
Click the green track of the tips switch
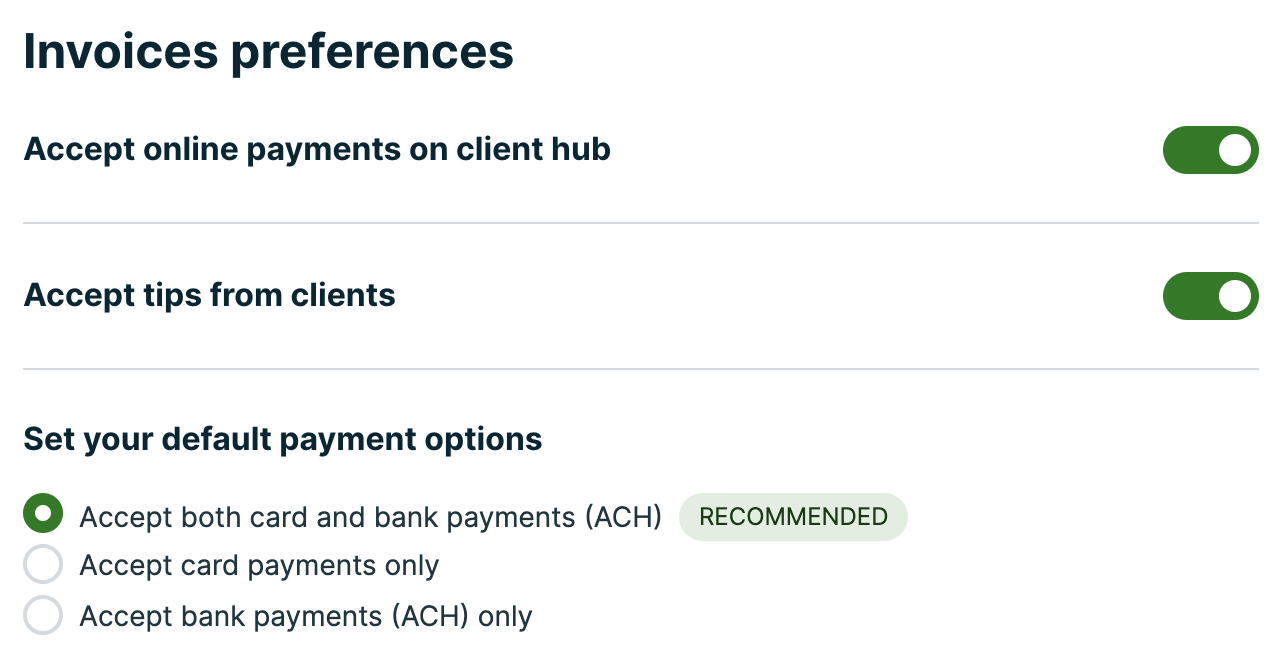point(1187,296)
